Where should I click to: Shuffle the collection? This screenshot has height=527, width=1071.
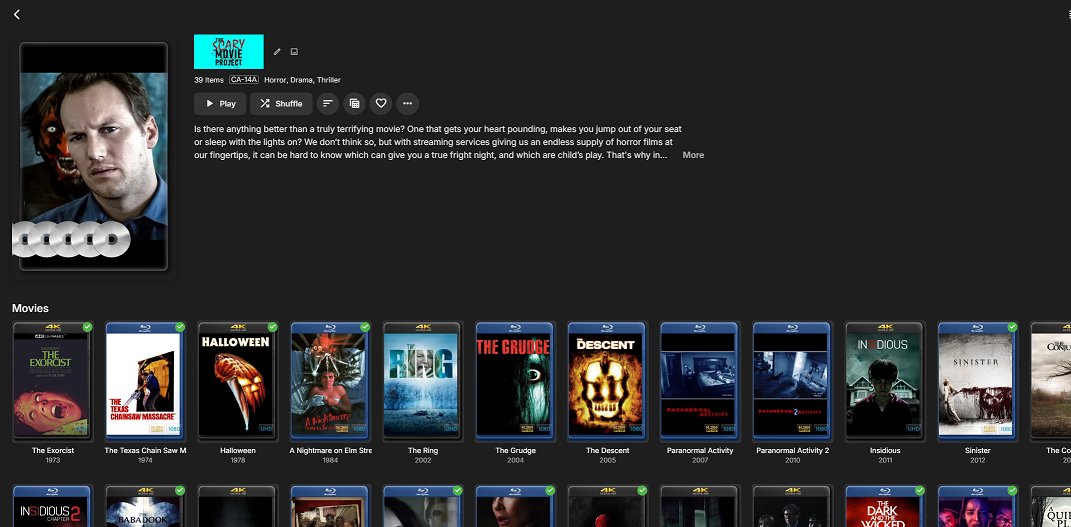(x=281, y=104)
